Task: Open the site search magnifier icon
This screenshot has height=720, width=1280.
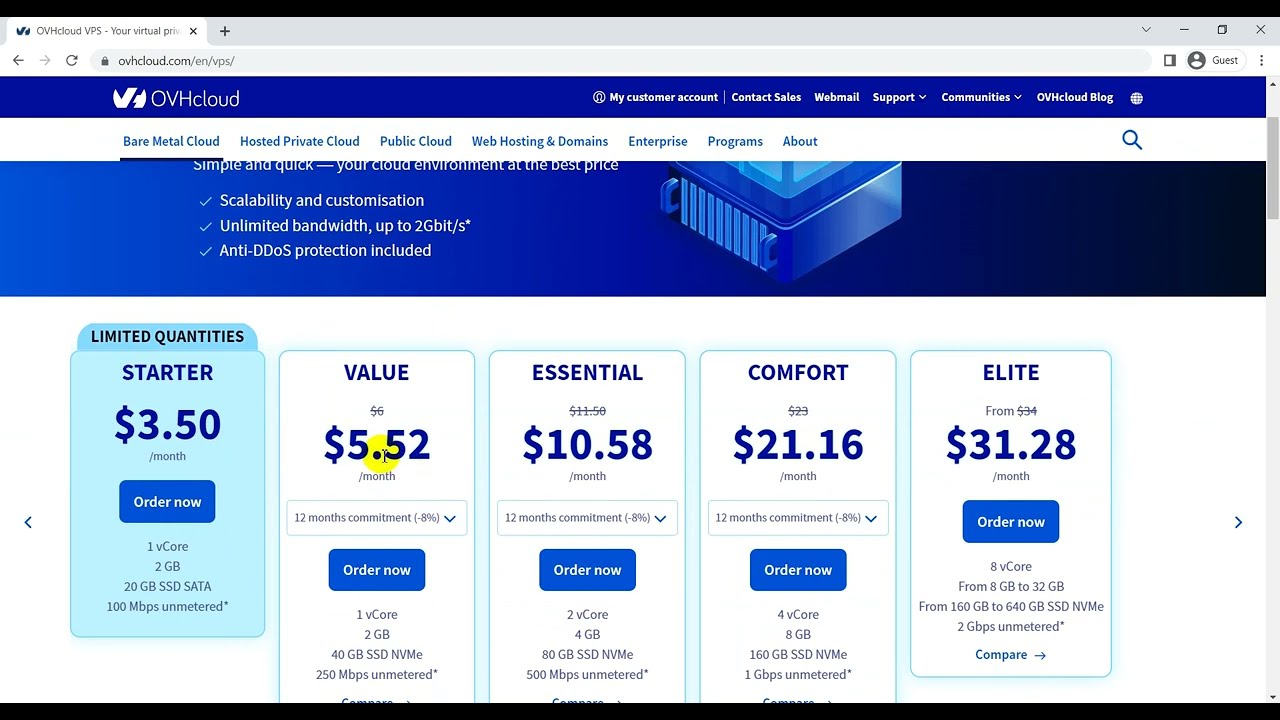Action: tap(1132, 140)
